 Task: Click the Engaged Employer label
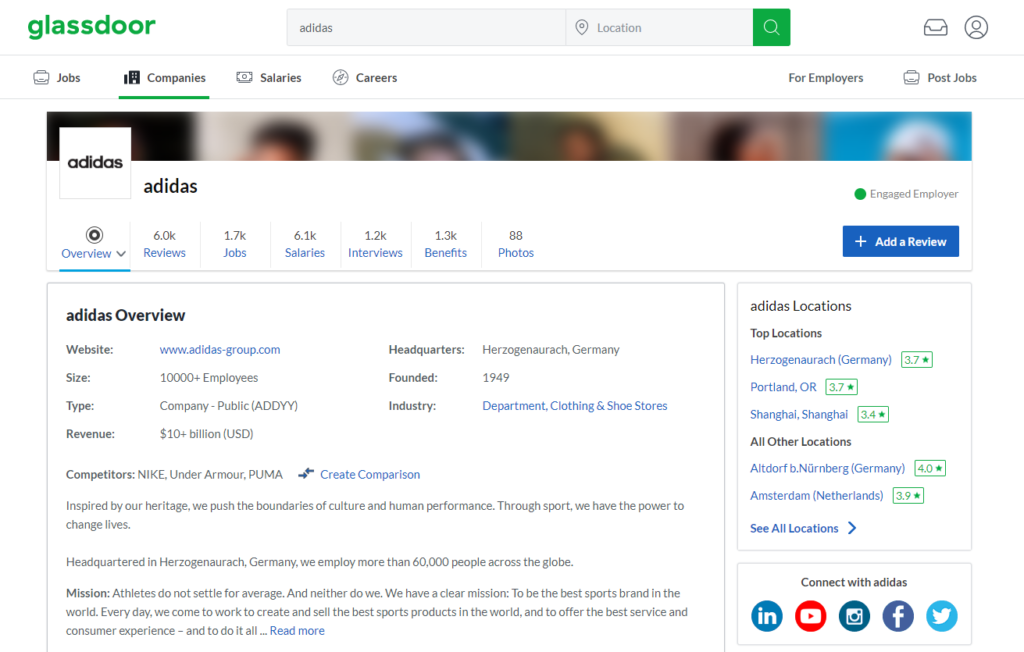coord(914,194)
